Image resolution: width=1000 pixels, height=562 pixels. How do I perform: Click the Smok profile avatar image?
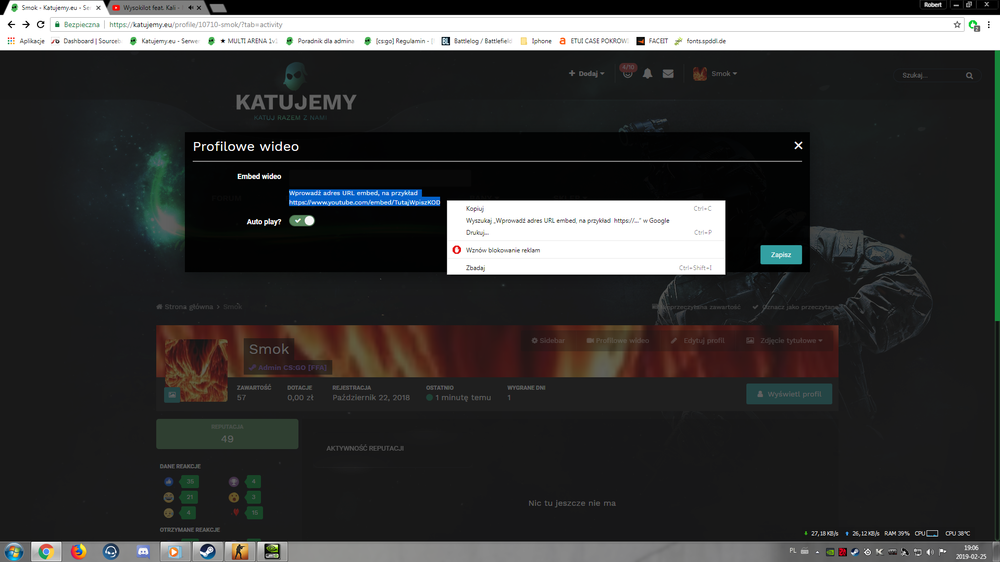point(196,370)
